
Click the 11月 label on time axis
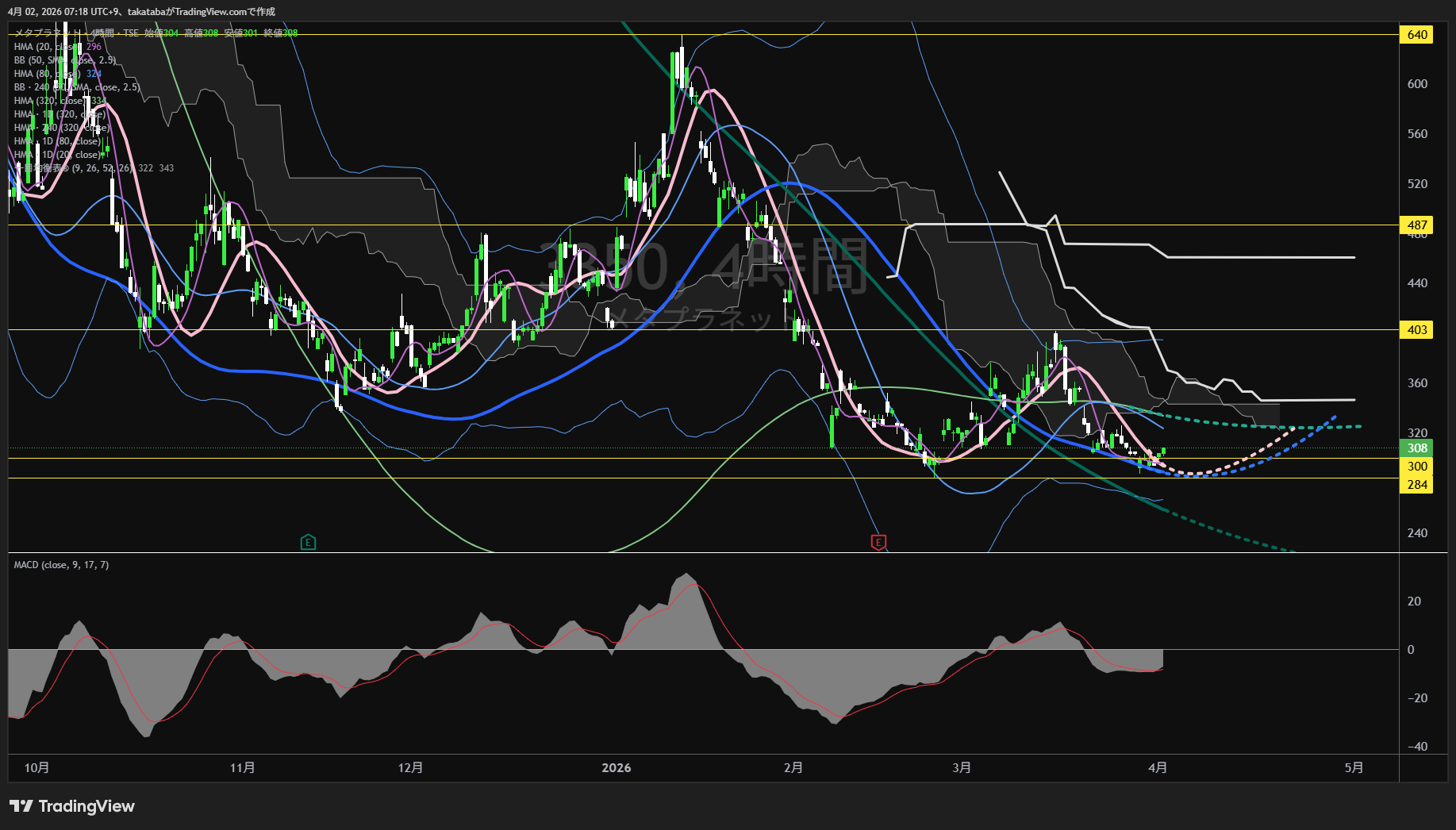(242, 768)
